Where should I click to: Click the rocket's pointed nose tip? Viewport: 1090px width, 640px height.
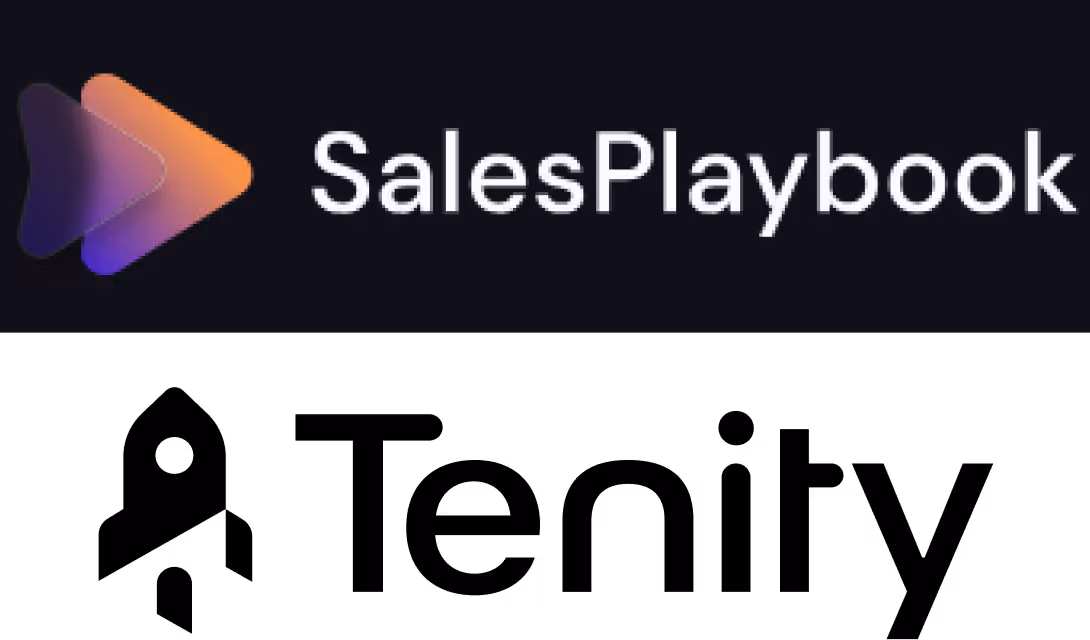174,397
